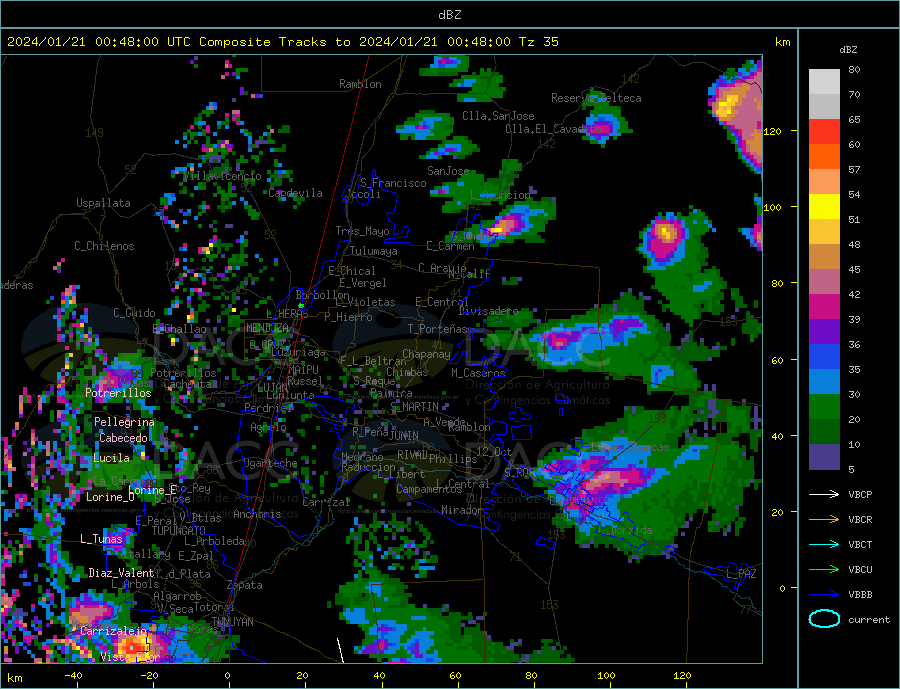This screenshot has width=900, height=689.
Task: Click the Villavicencio place label
Action: pos(222,176)
